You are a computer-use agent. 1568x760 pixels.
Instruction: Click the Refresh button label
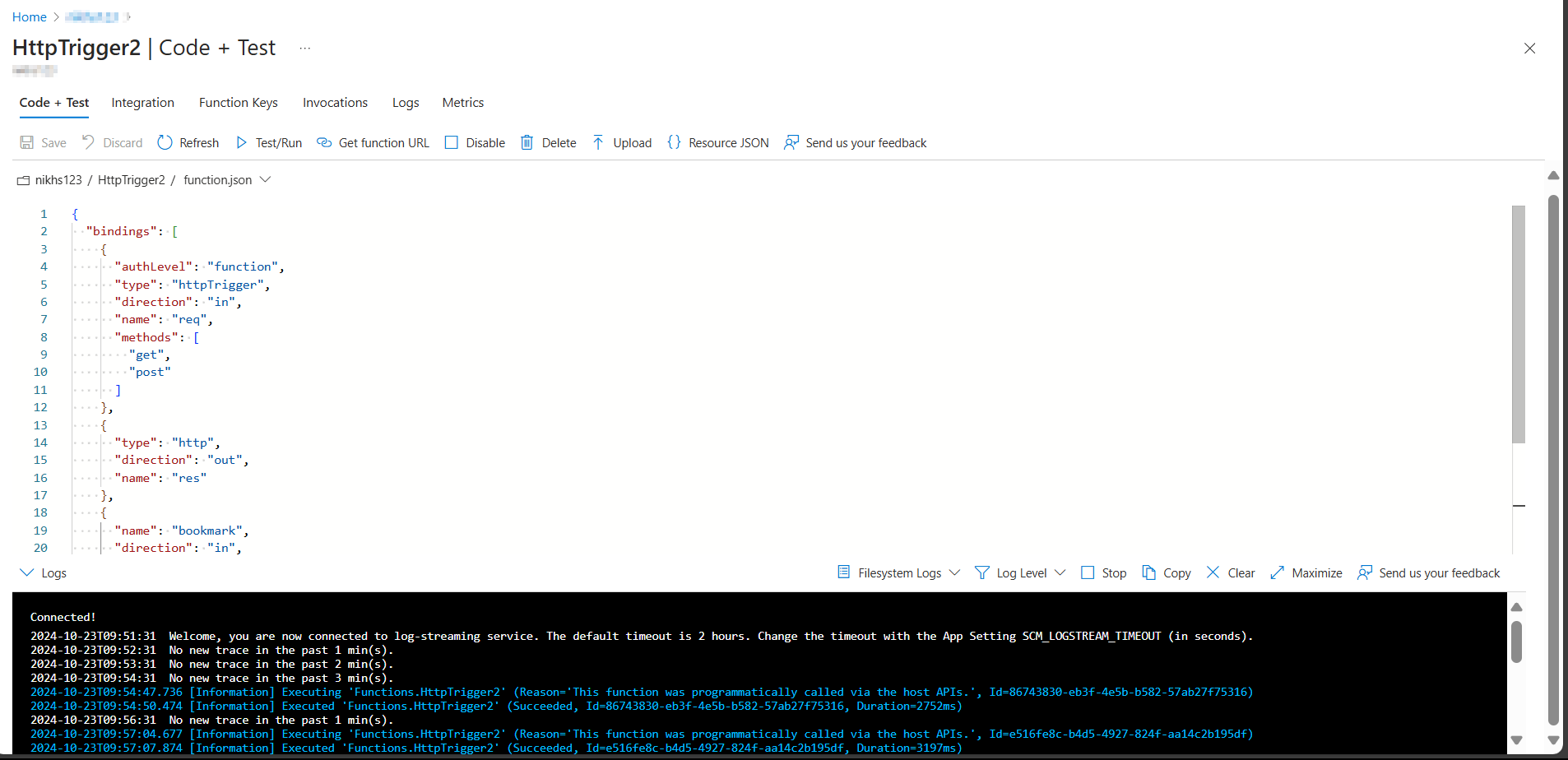(x=199, y=143)
